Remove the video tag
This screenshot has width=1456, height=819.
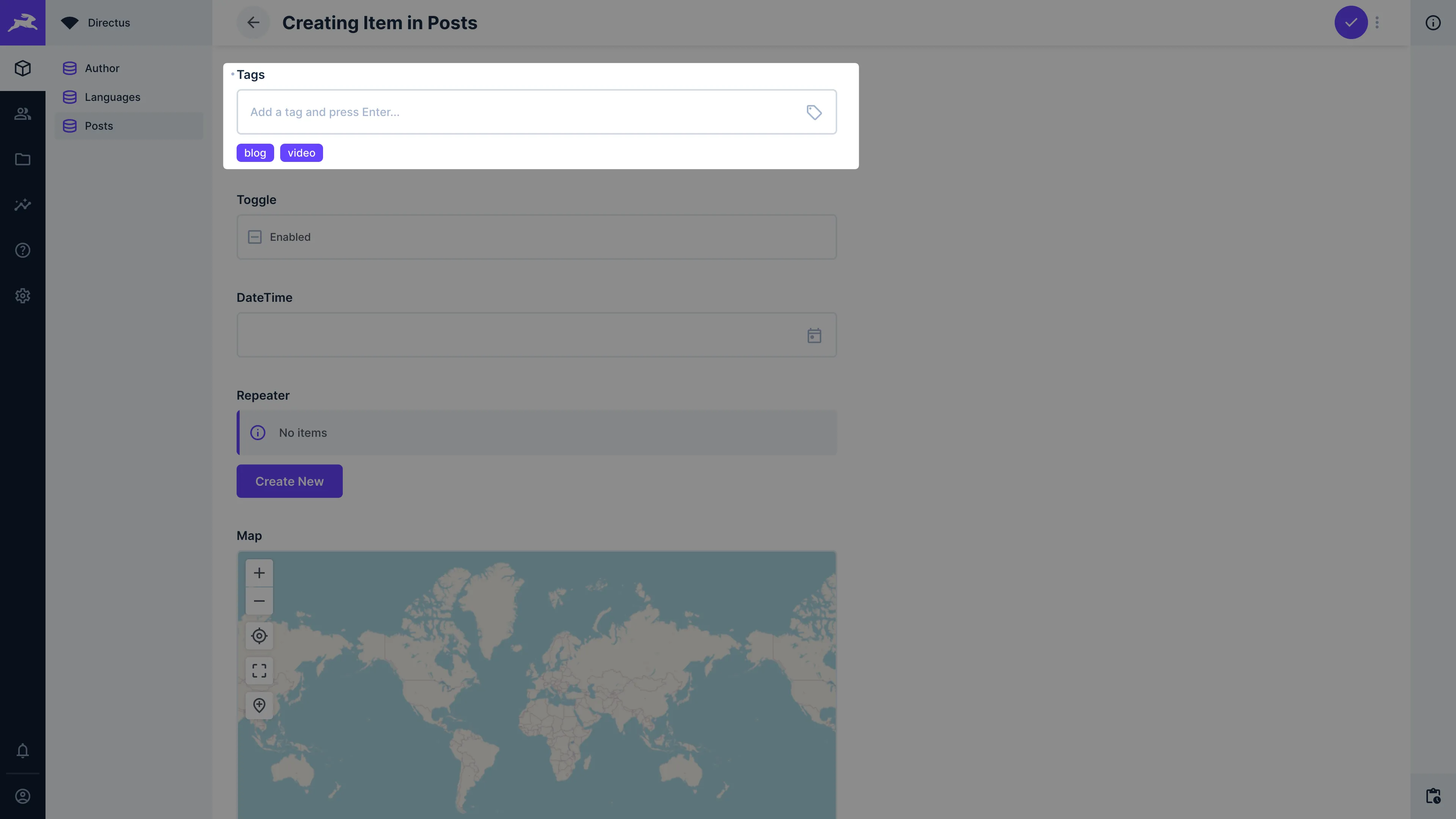[x=301, y=152]
